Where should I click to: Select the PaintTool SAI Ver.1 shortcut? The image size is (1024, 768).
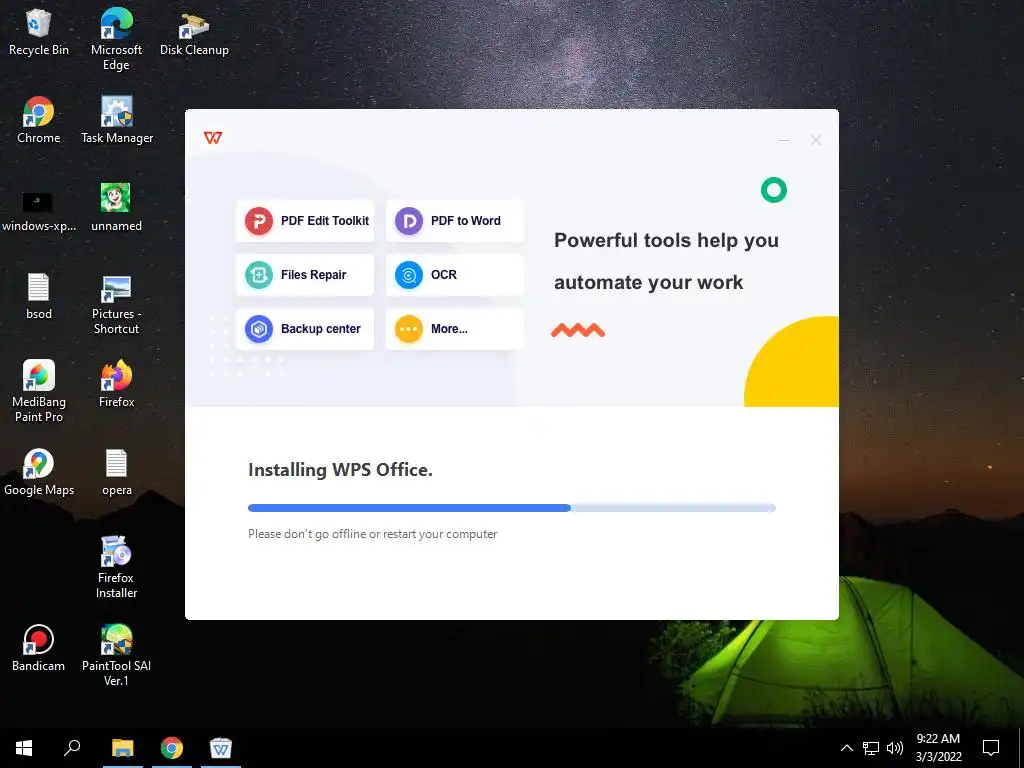(x=116, y=656)
